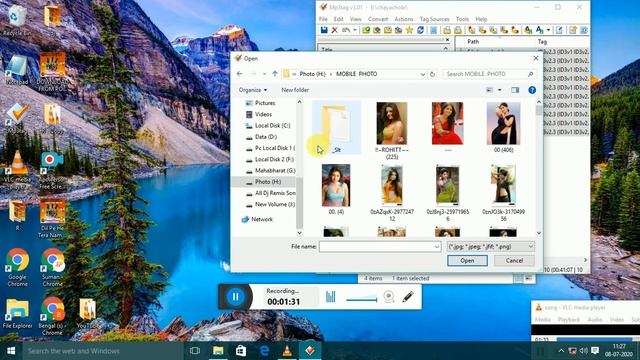The image size is (640, 360).
Task: Select Photo (H:) drive in tree
Action: (x=268, y=182)
